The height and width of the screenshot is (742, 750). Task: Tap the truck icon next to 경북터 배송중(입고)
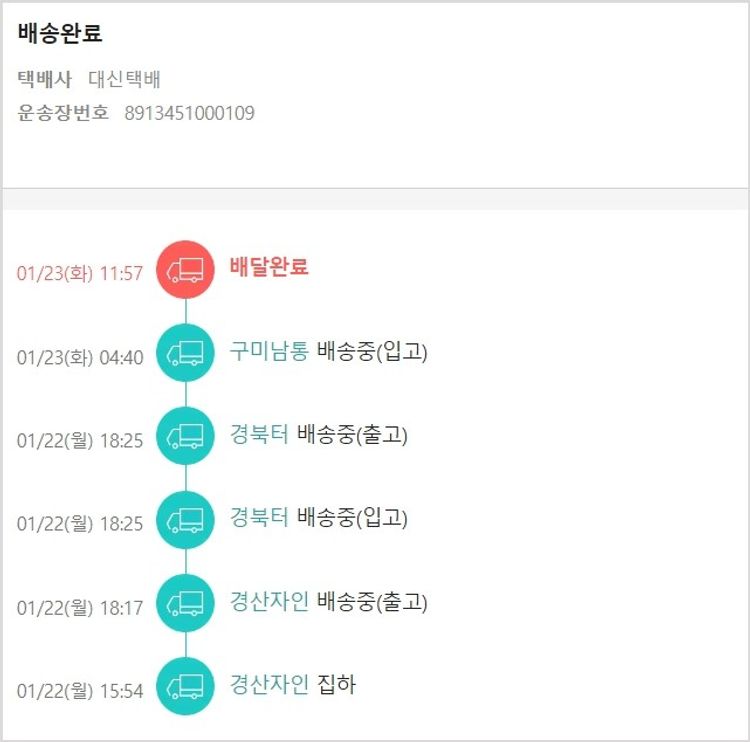tap(185, 519)
